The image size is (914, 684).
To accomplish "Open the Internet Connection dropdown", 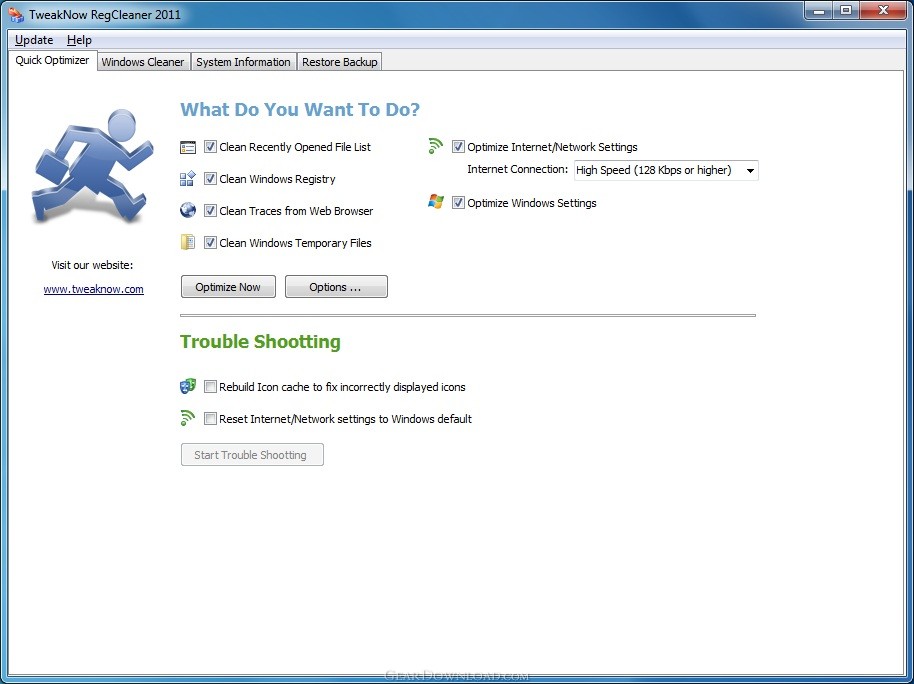I will point(666,170).
